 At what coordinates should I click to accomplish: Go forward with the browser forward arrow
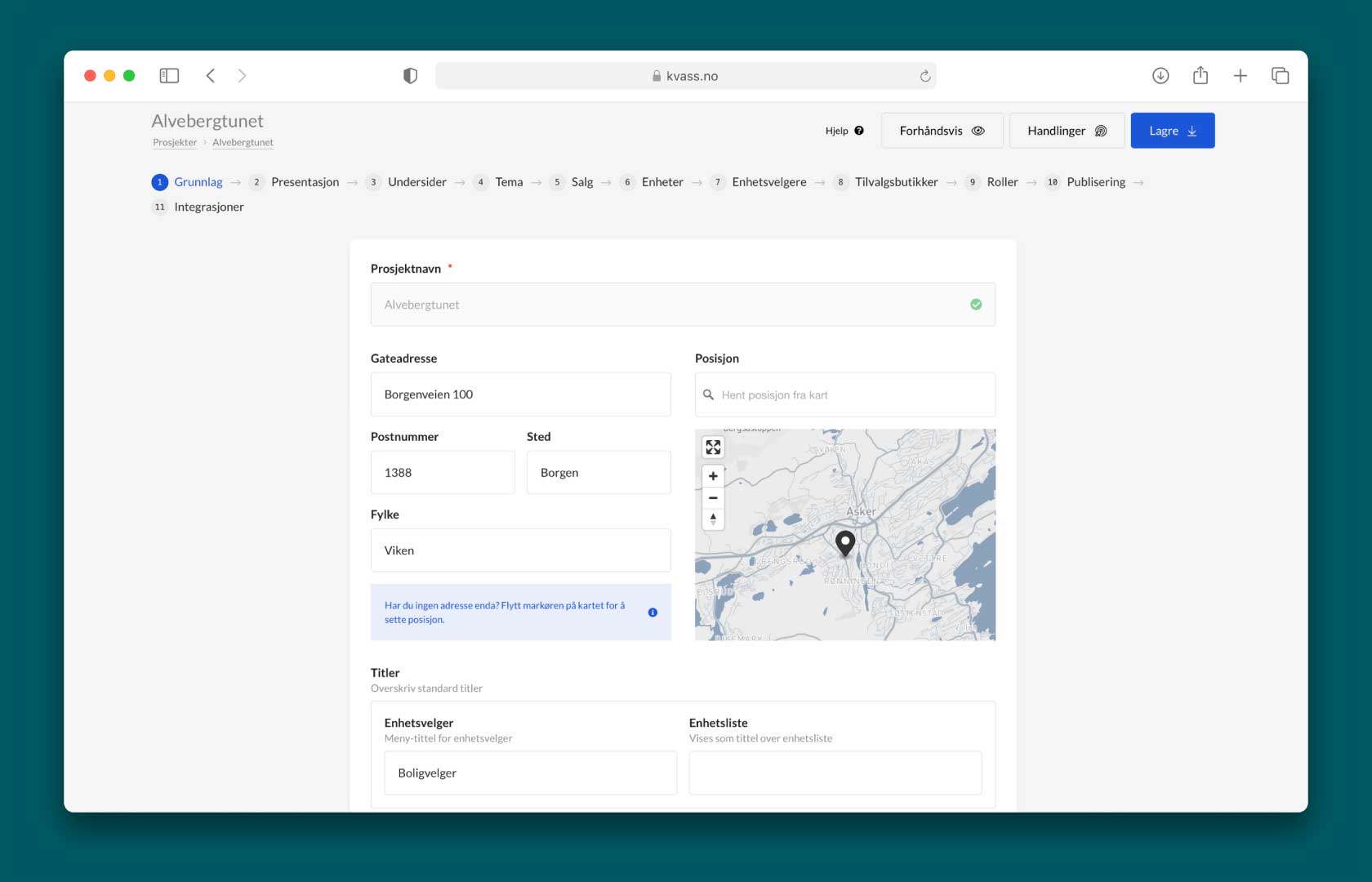[242, 76]
